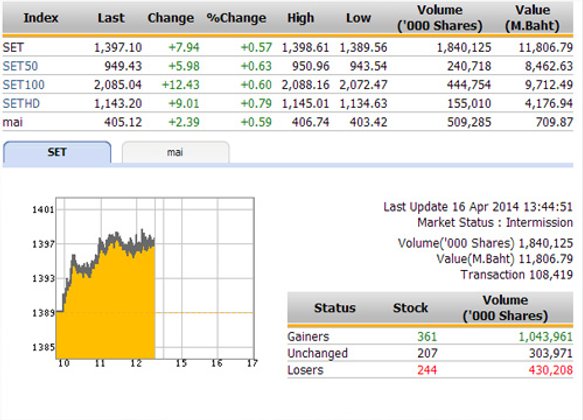This screenshot has height=420, width=583.
Task: Click the Gainers row label
Action: click(308, 337)
